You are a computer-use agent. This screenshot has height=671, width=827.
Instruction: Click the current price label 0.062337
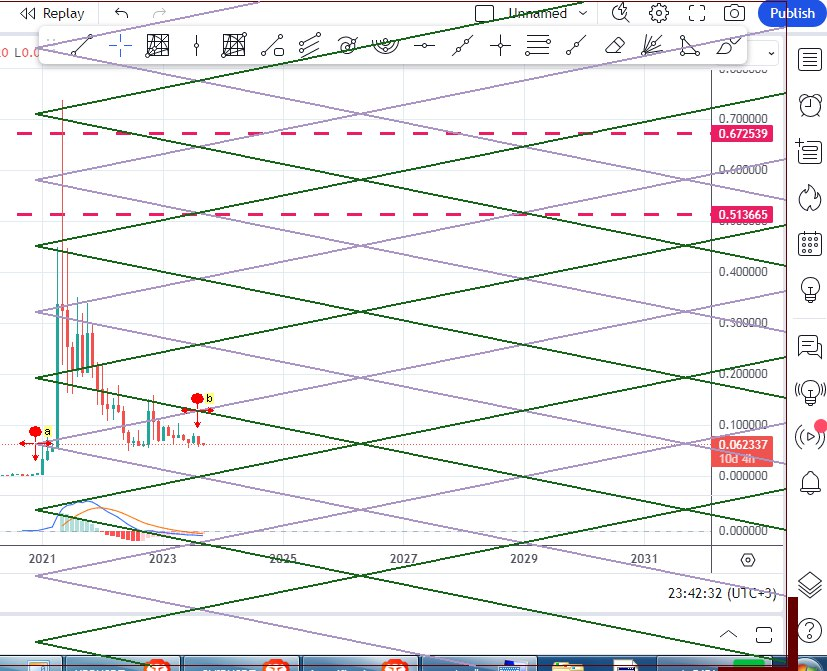tap(743, 444)
